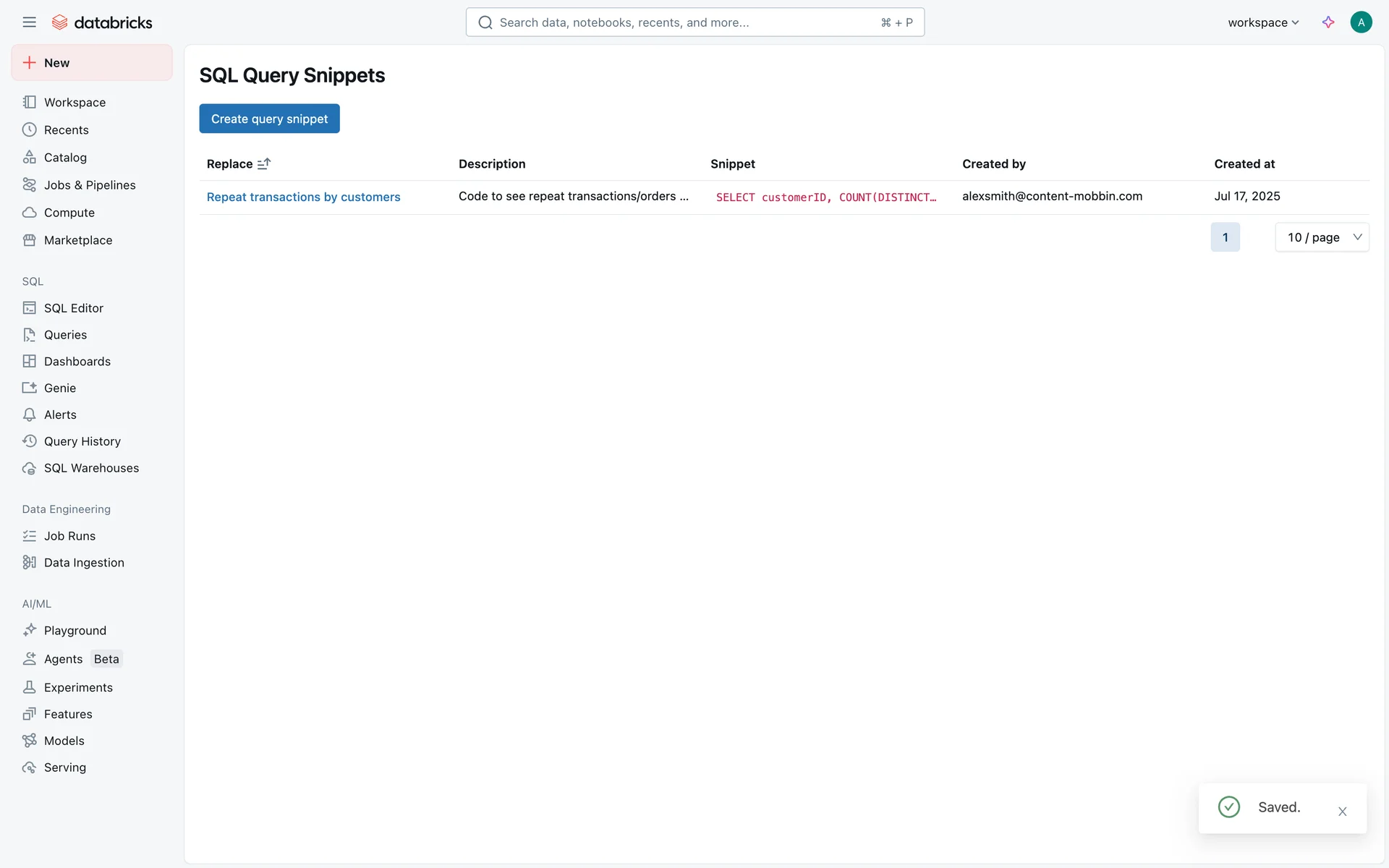Dismiss the Saved notification toast

(x=1342, y=812)
